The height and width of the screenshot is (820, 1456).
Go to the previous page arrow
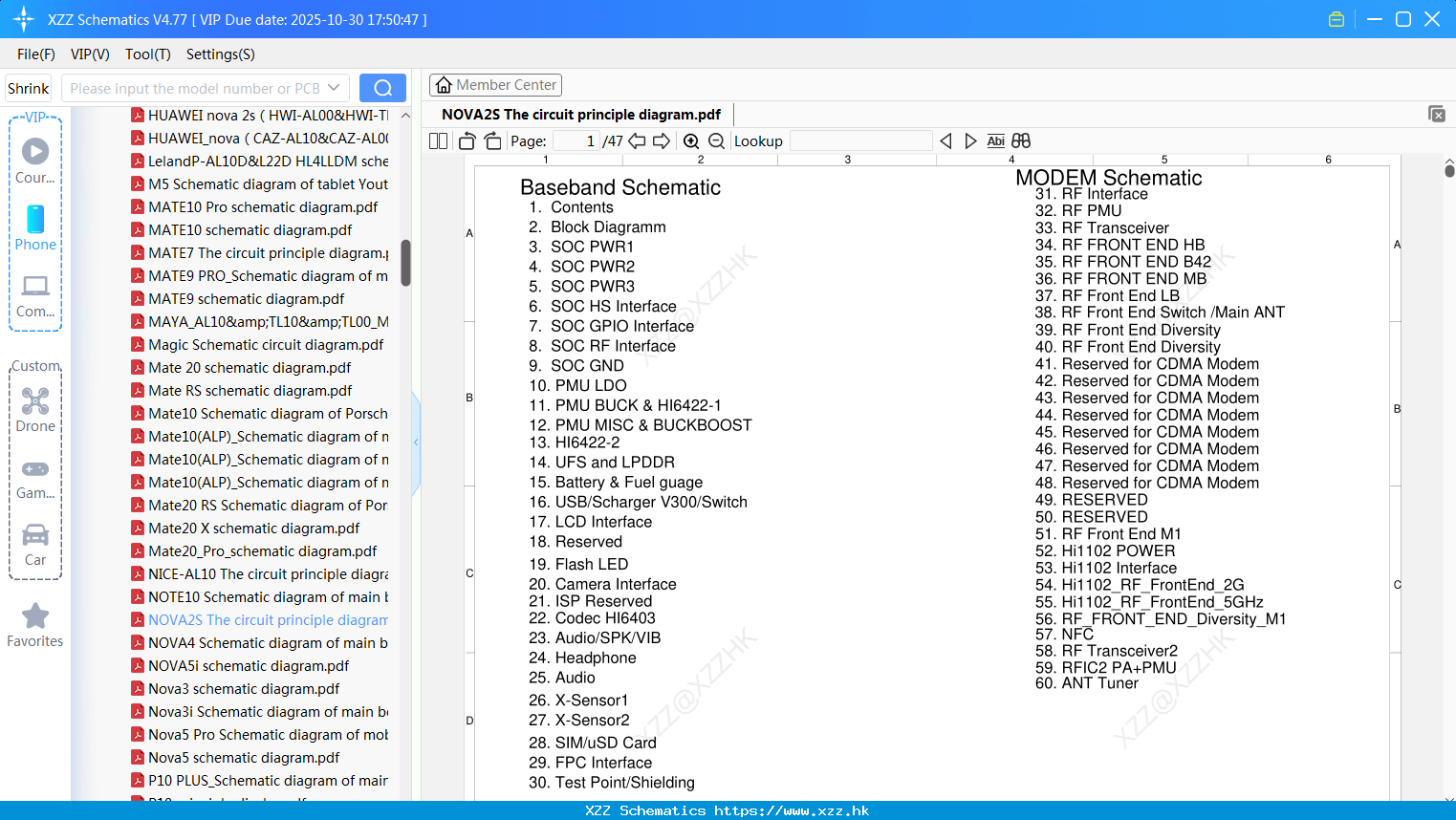[x=637, y=141]
